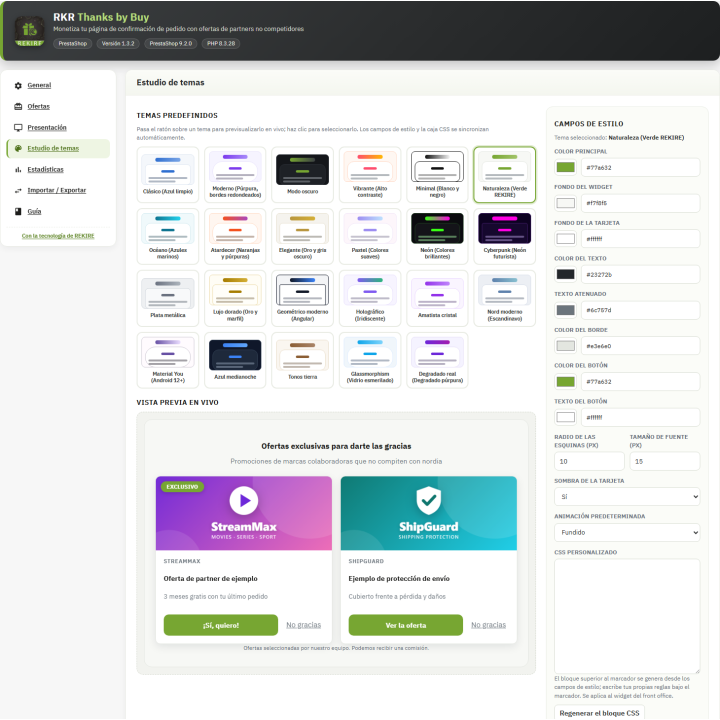
Task: Pick the Atardecer theme card
Action: (x=235, y=236)
